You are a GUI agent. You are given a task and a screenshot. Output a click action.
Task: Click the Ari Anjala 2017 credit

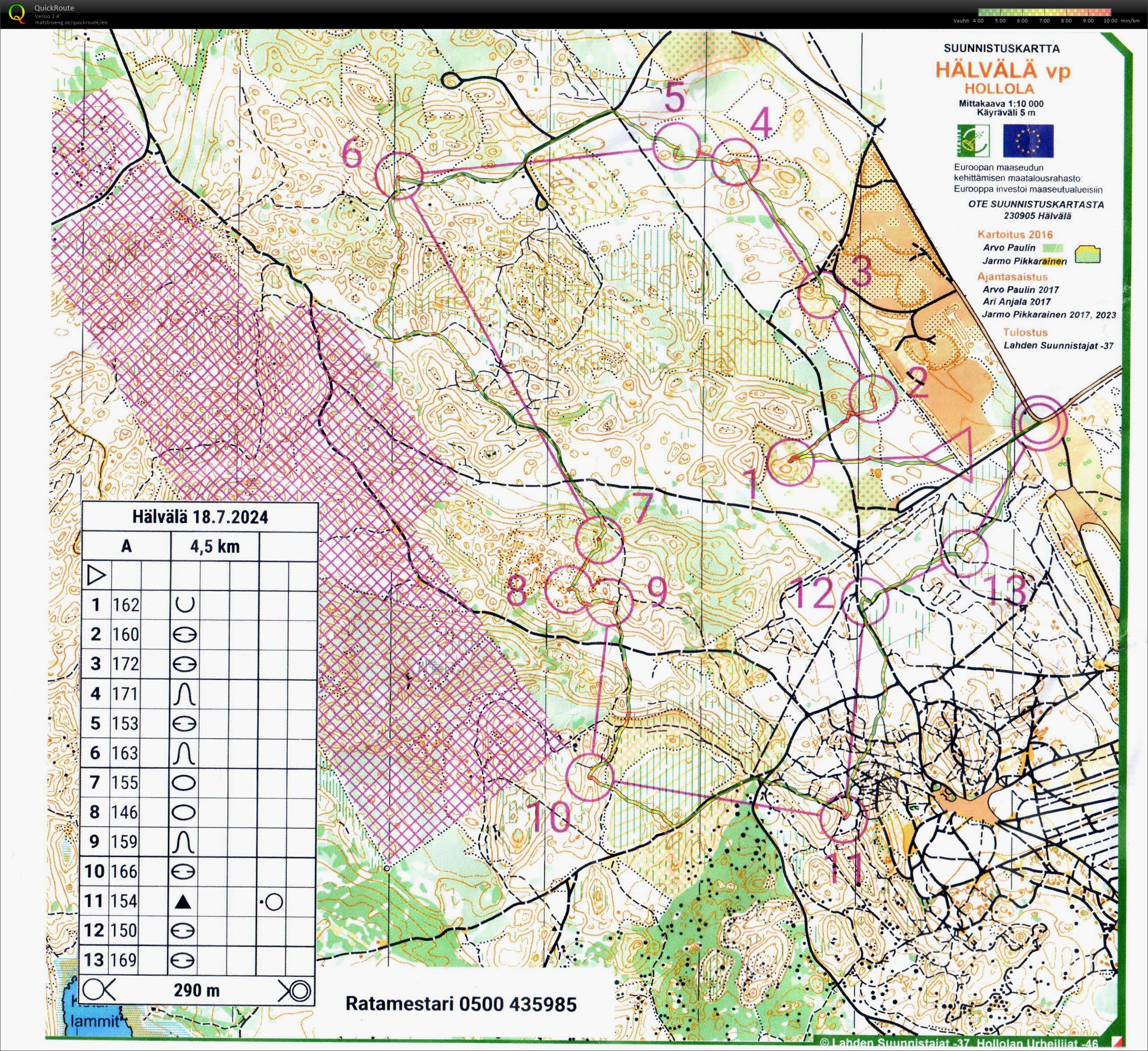coord(1017,302)
